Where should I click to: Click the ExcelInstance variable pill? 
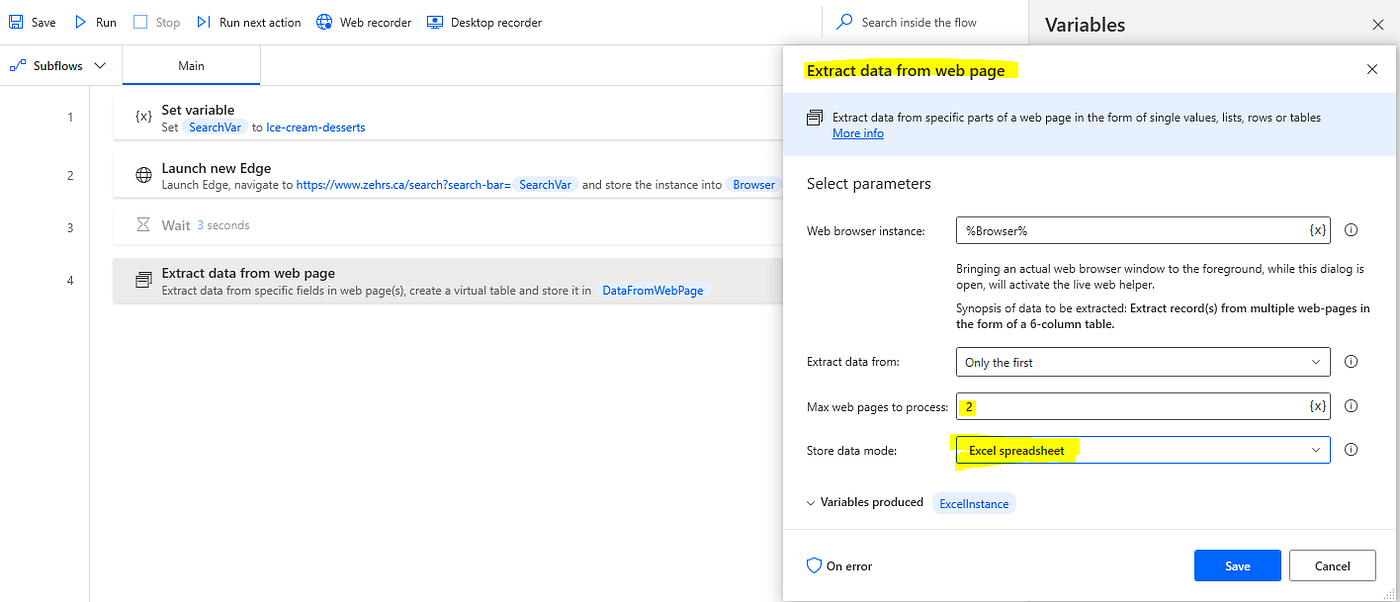click(973, 503)
